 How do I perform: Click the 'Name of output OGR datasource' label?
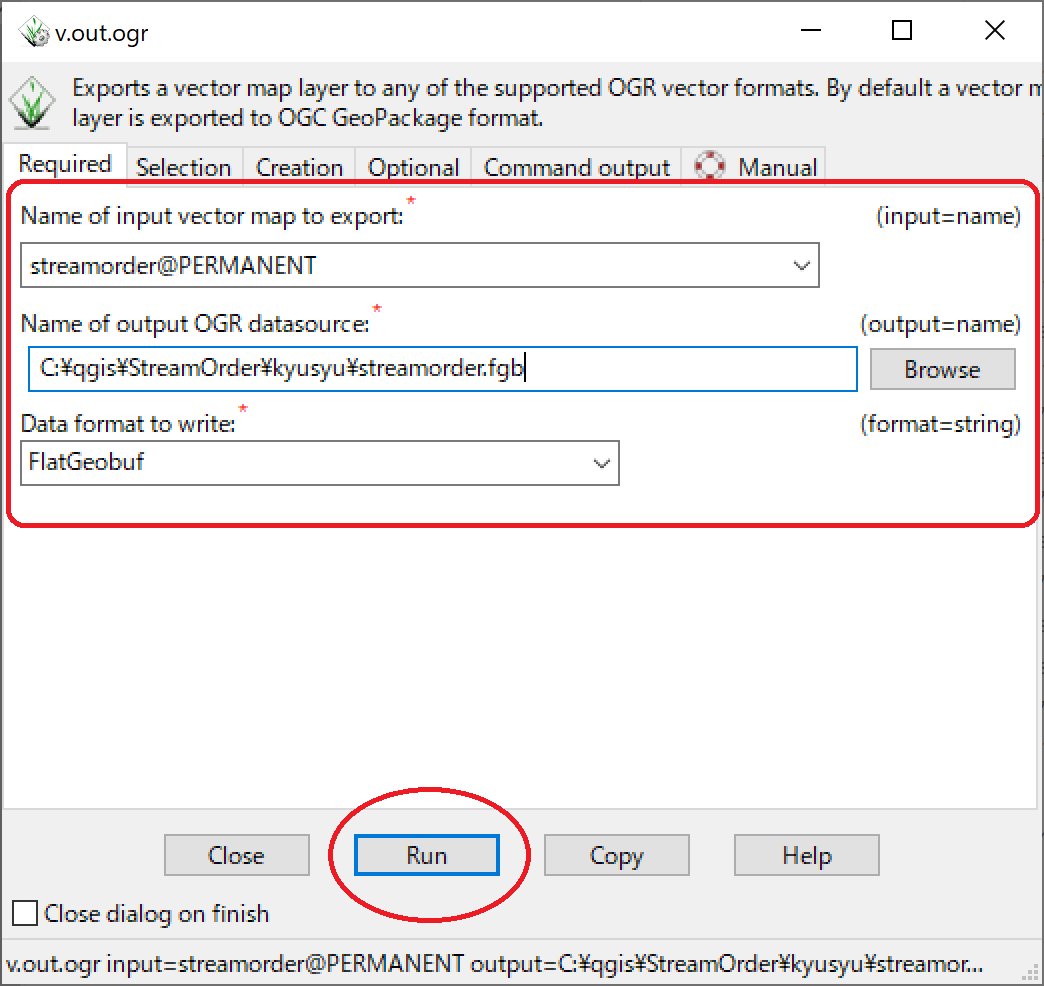(195, 324)
